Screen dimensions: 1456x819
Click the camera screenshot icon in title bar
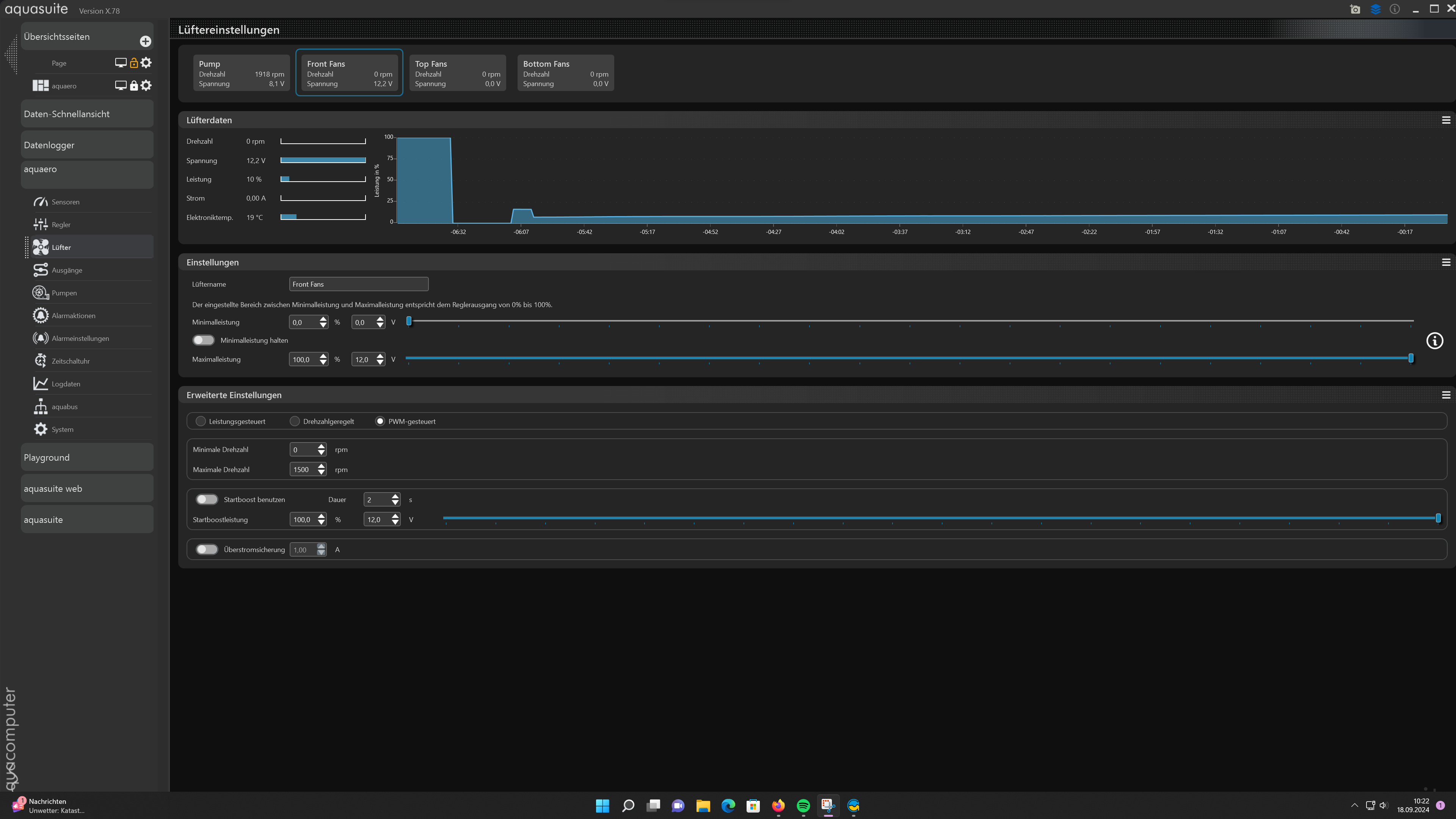1355,9
